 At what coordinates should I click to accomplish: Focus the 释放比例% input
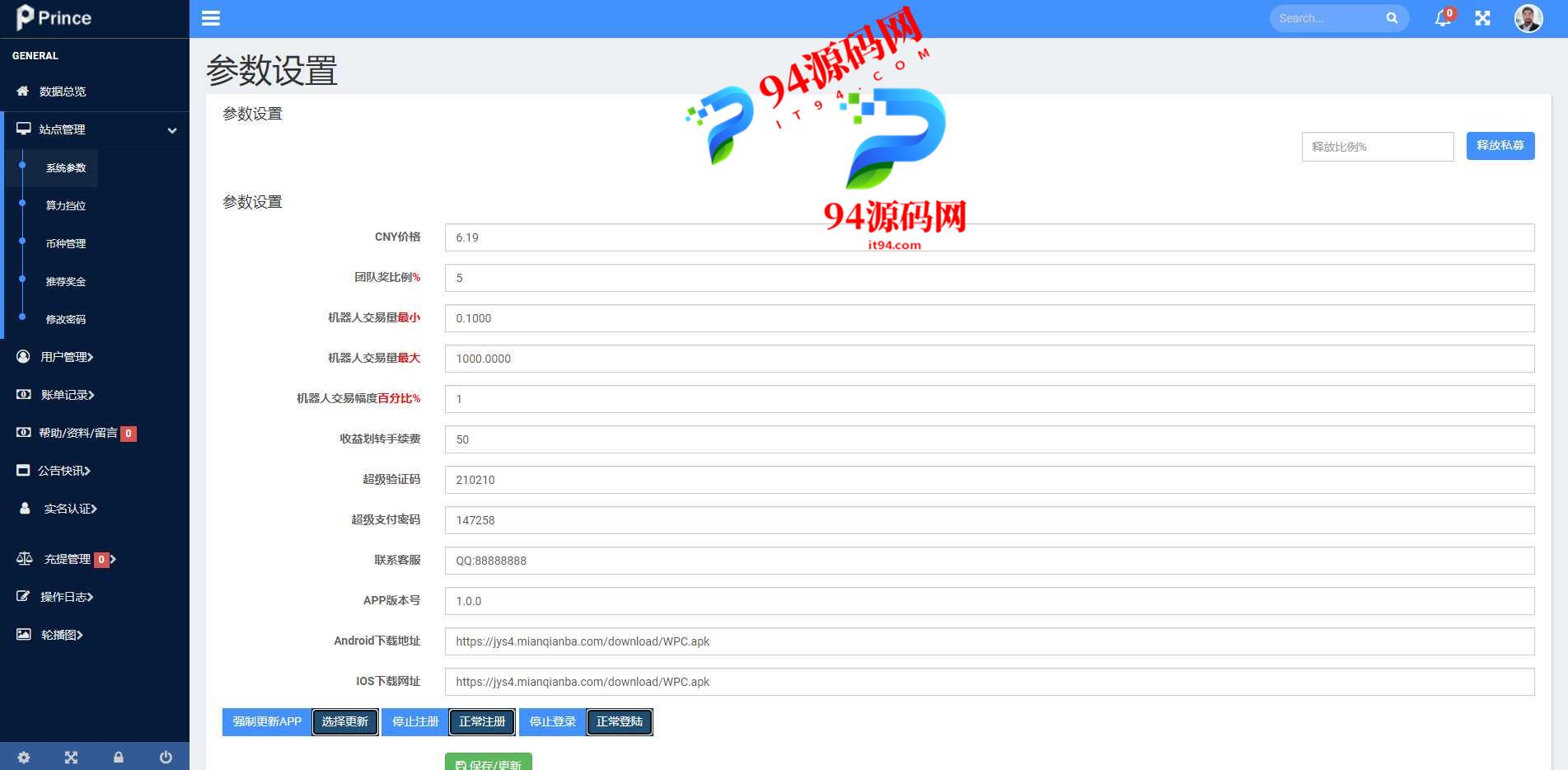[1378, 147]
